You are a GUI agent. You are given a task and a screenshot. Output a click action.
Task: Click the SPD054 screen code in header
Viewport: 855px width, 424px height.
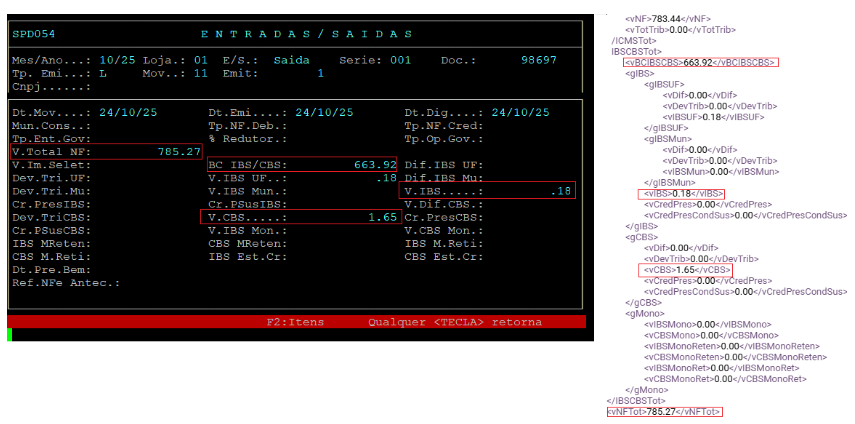click(x=34, y=33)
